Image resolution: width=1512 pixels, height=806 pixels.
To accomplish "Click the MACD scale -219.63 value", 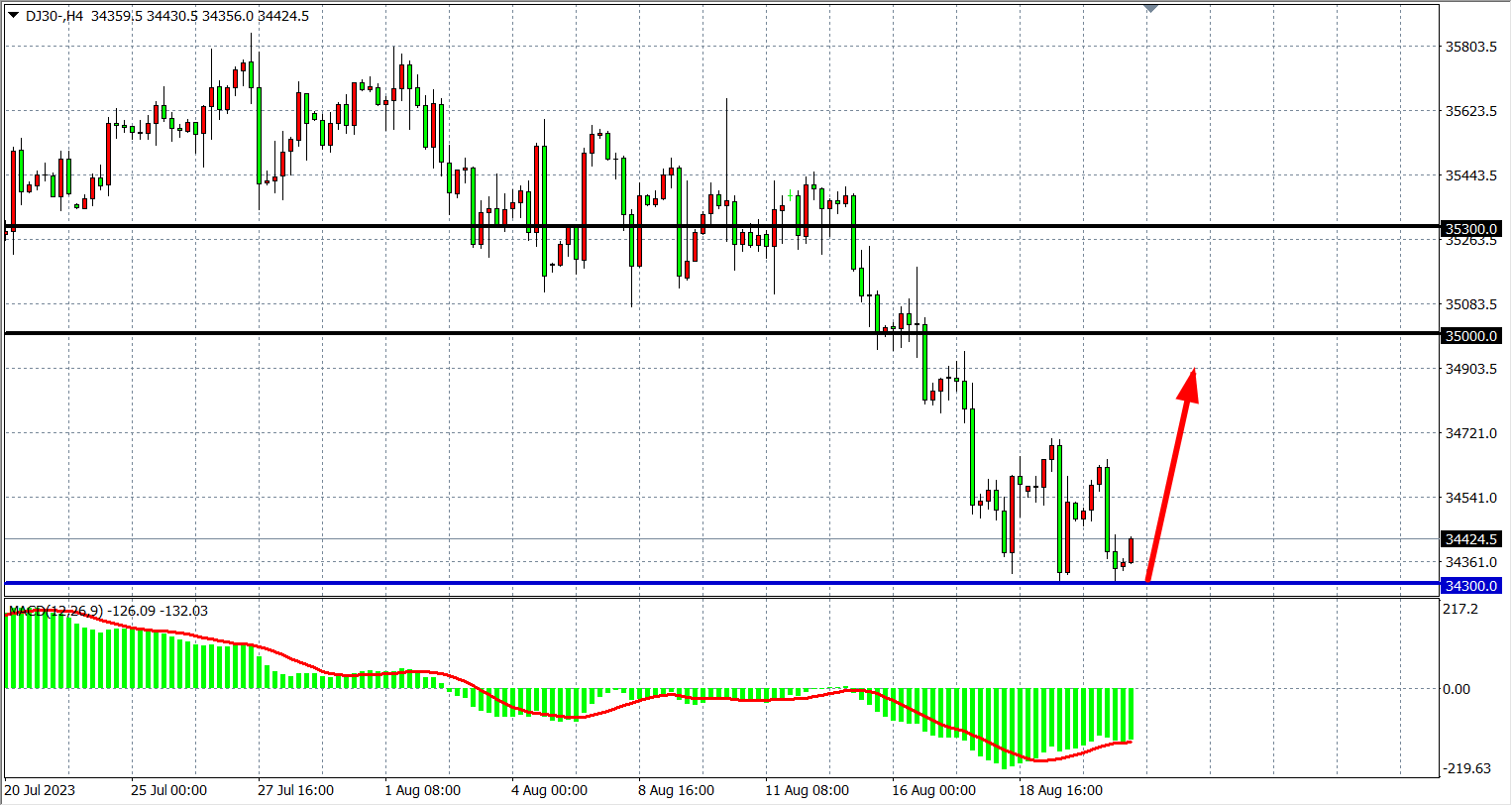I will click(1466, 768).
